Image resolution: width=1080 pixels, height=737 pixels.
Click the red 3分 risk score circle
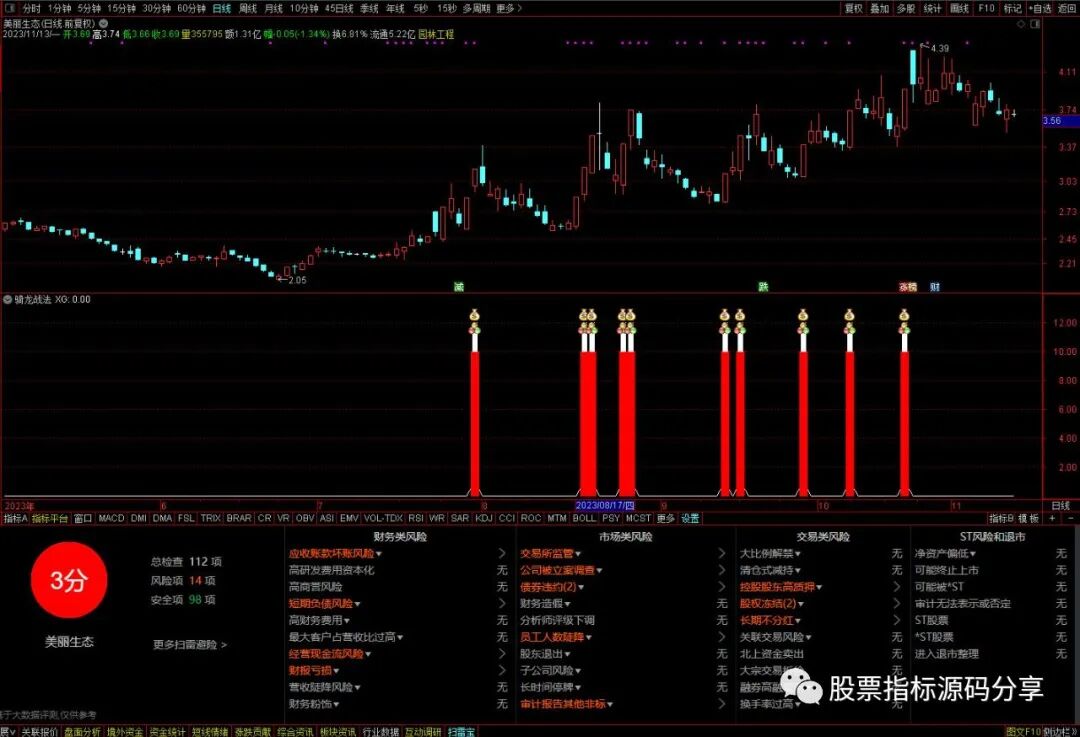69,580
